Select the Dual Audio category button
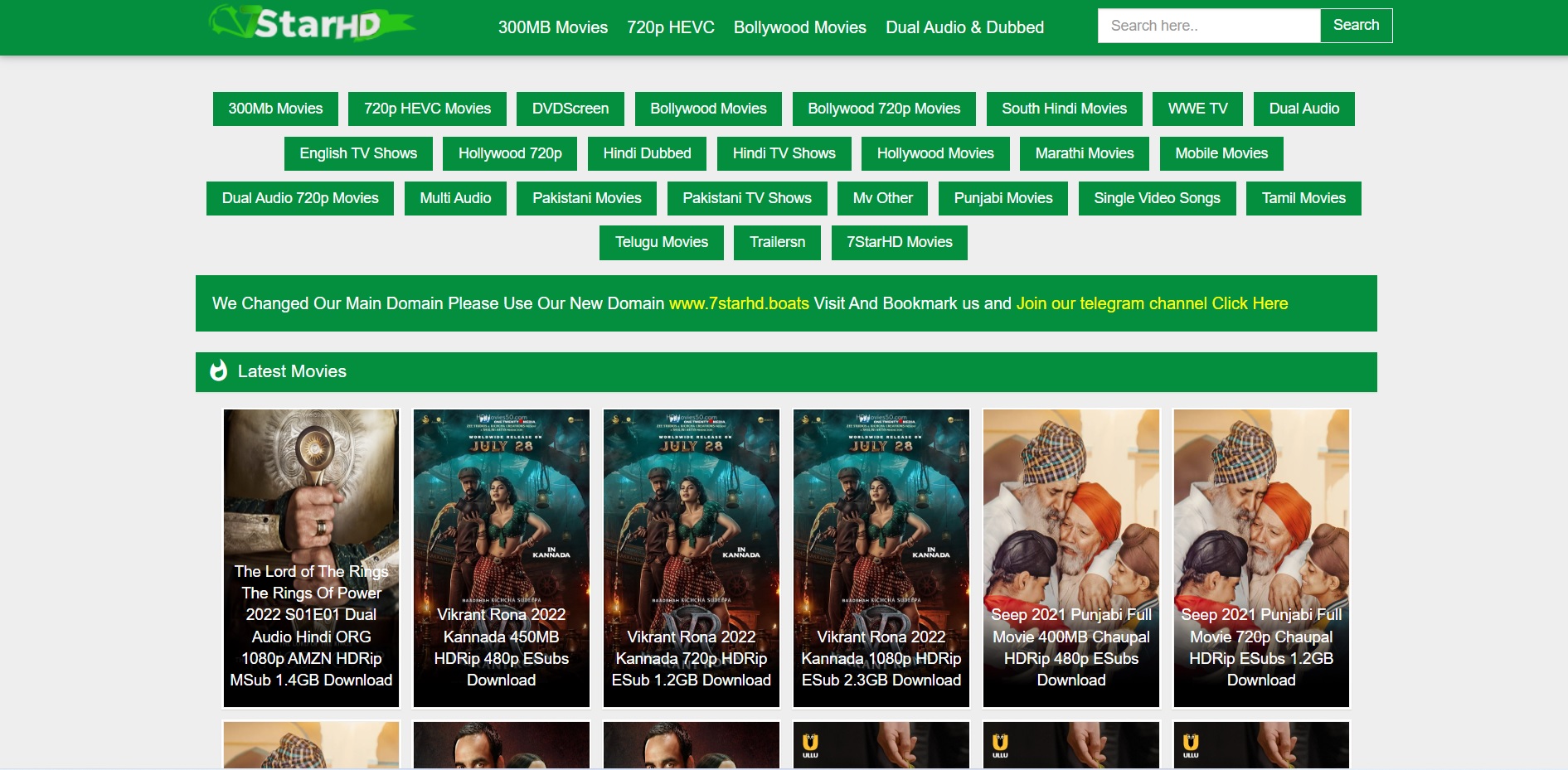1568x770 pixels. pyautogui.click(x=1304, y=109)
